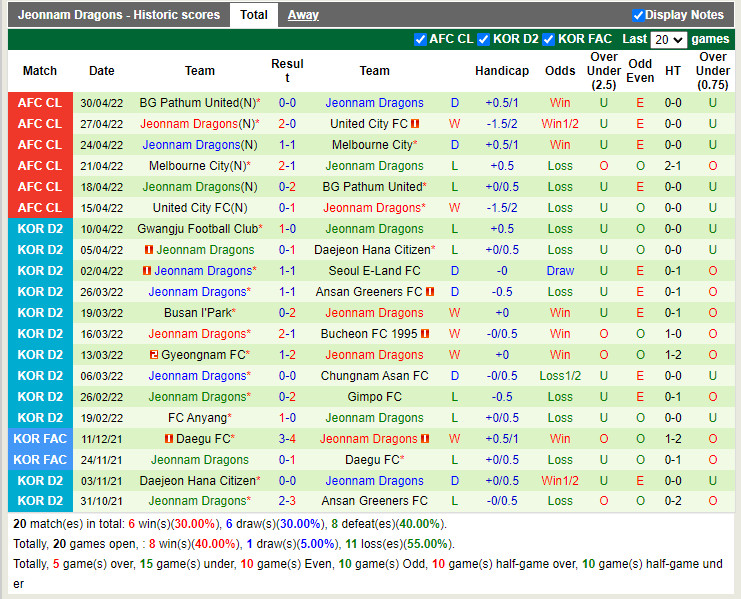741x599 pixels.
Task: Click the -1.5/2 handicap on 15/04/22 row
Action: point(502,208)
